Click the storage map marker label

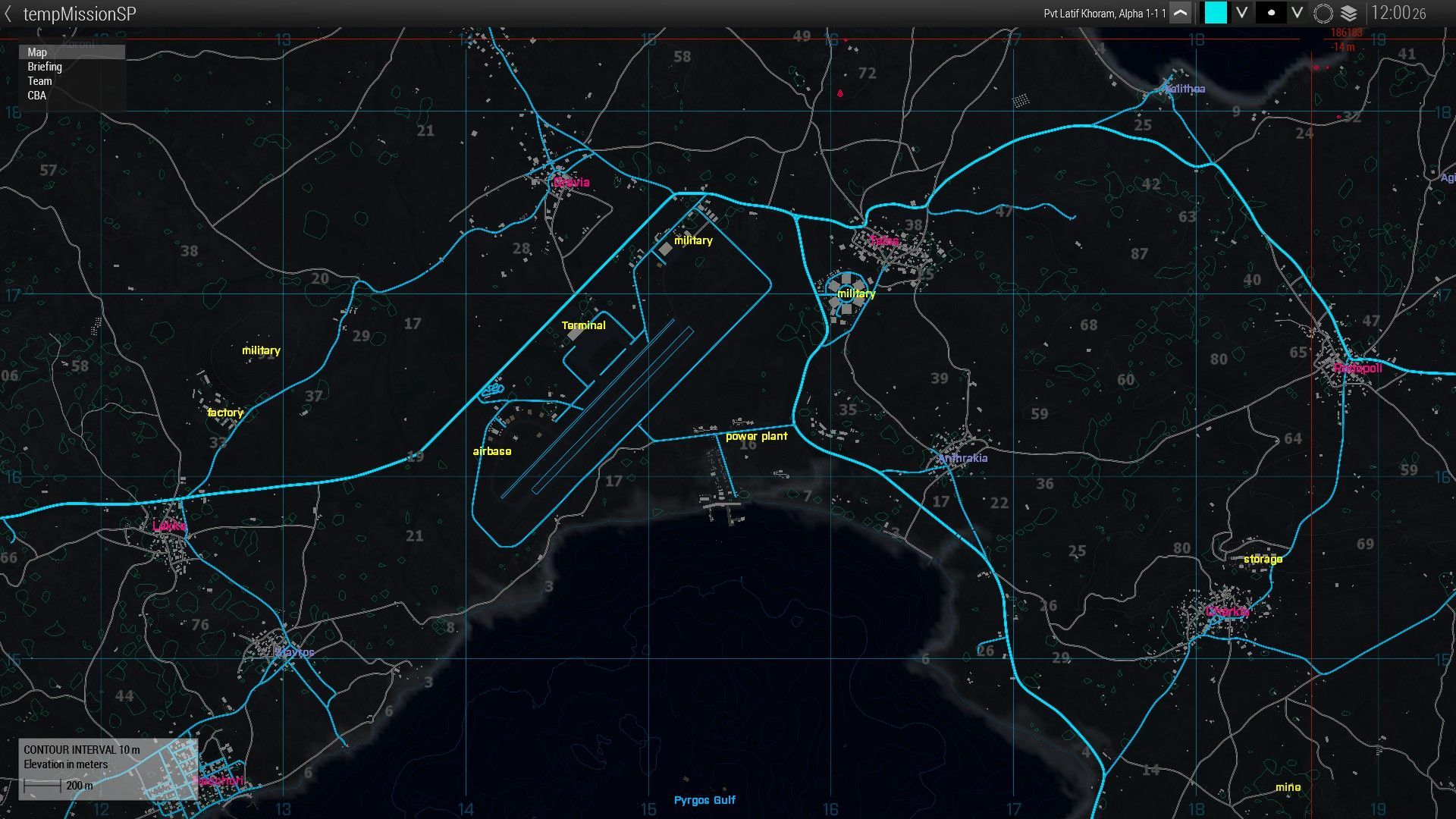1263,559
